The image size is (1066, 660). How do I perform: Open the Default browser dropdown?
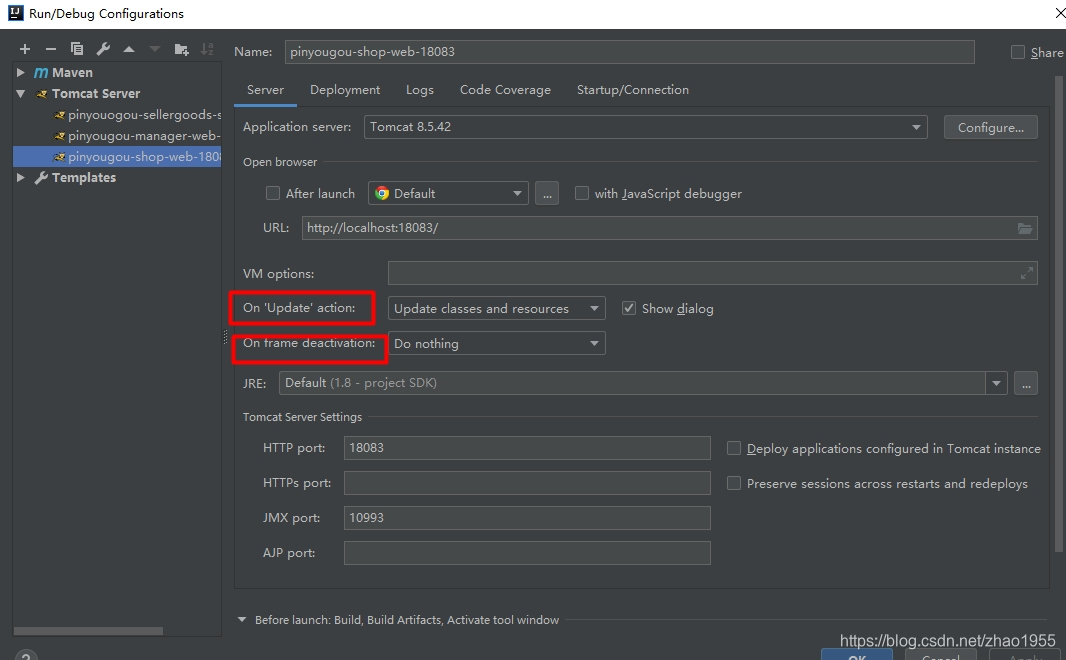point(448,194)
